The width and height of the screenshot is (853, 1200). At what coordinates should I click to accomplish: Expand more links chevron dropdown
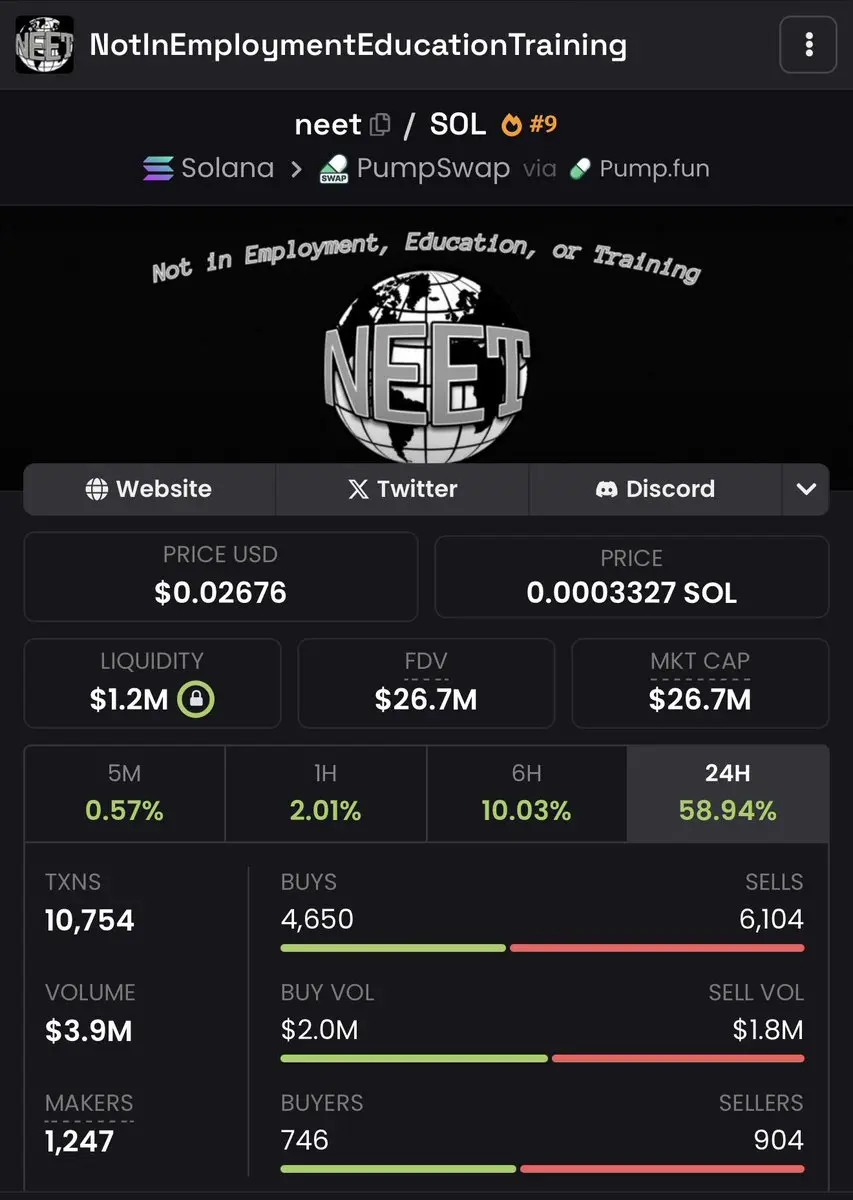coord(806,489)
